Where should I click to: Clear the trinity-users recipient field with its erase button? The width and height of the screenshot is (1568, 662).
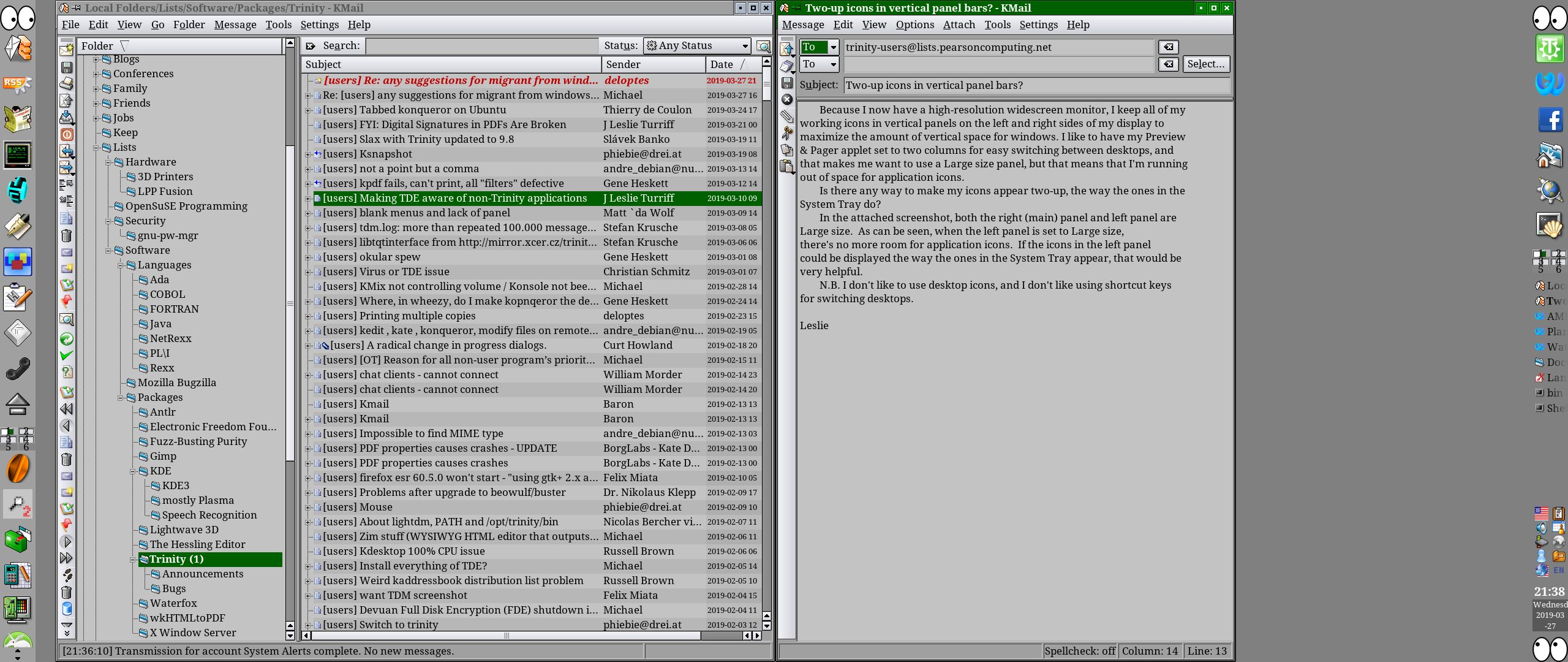[x=1168, y=47]
